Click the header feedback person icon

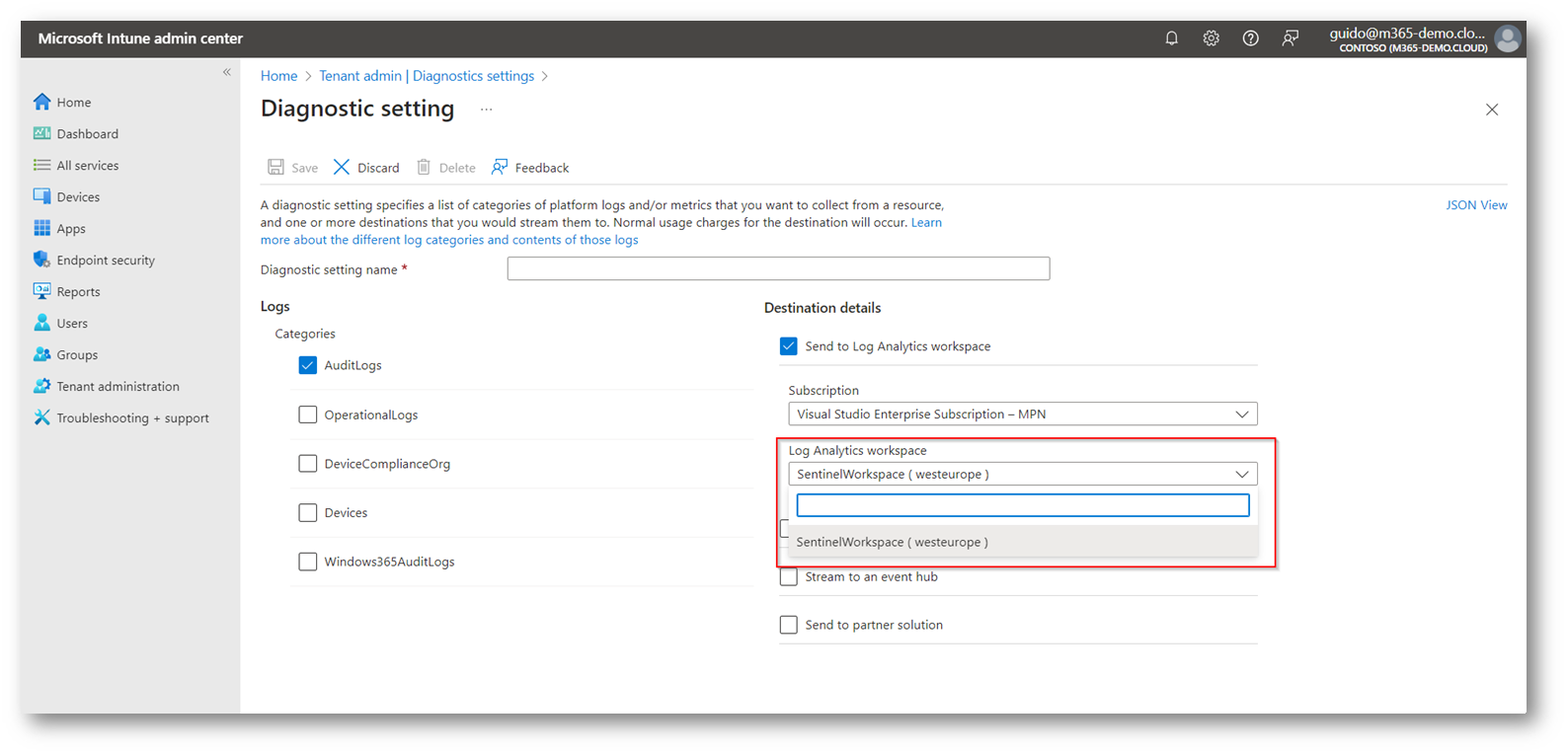(1290, 38)
